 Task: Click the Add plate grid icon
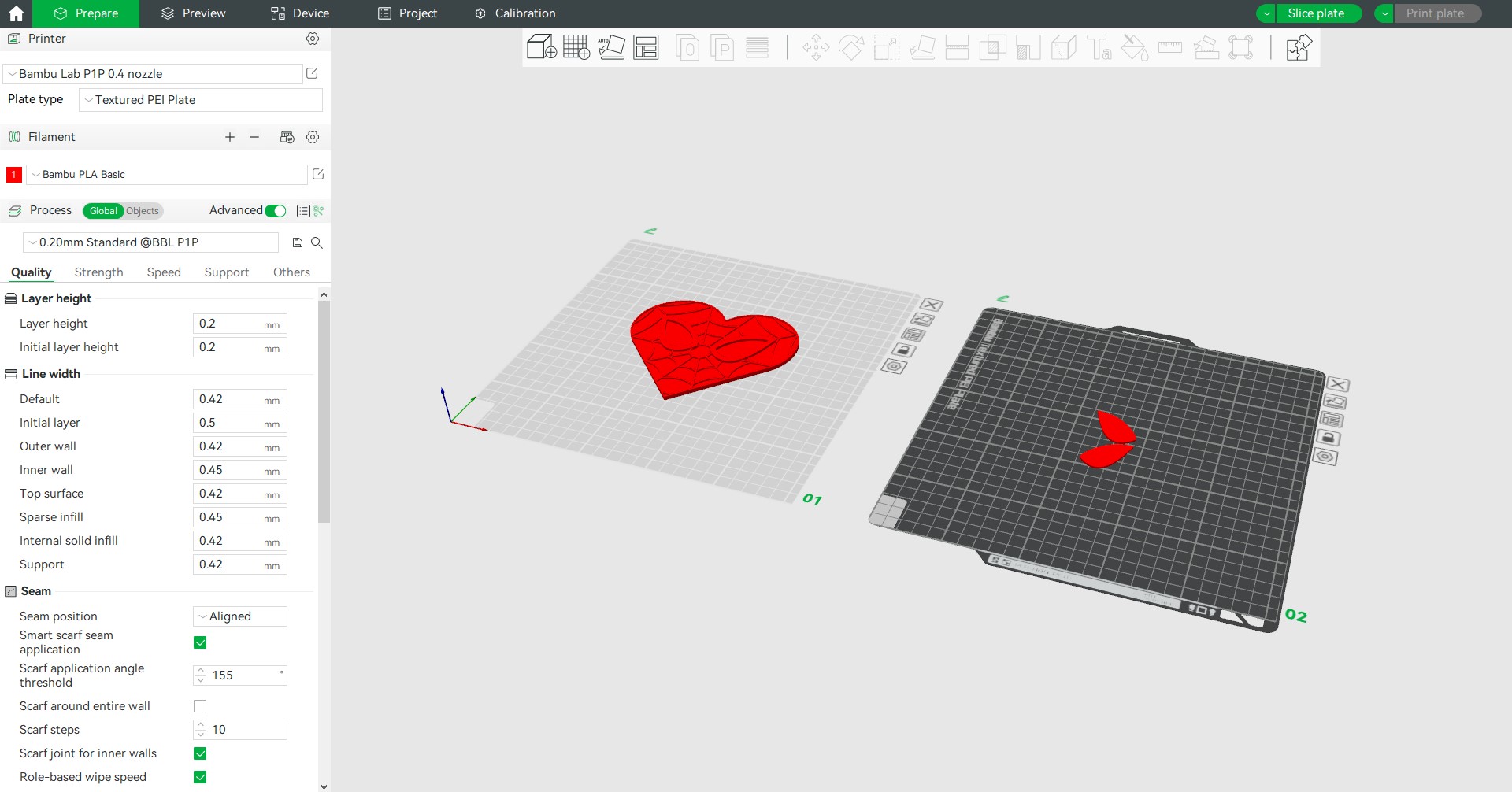(x=576, y=47)
